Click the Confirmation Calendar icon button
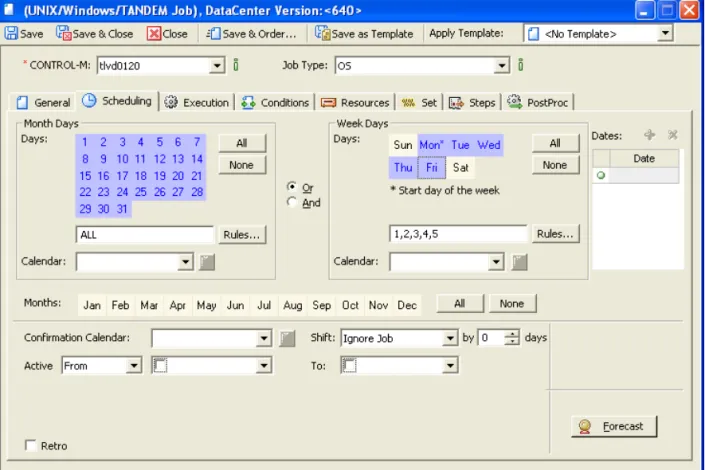This screenshot has width=705, height=470. point(287,338)
